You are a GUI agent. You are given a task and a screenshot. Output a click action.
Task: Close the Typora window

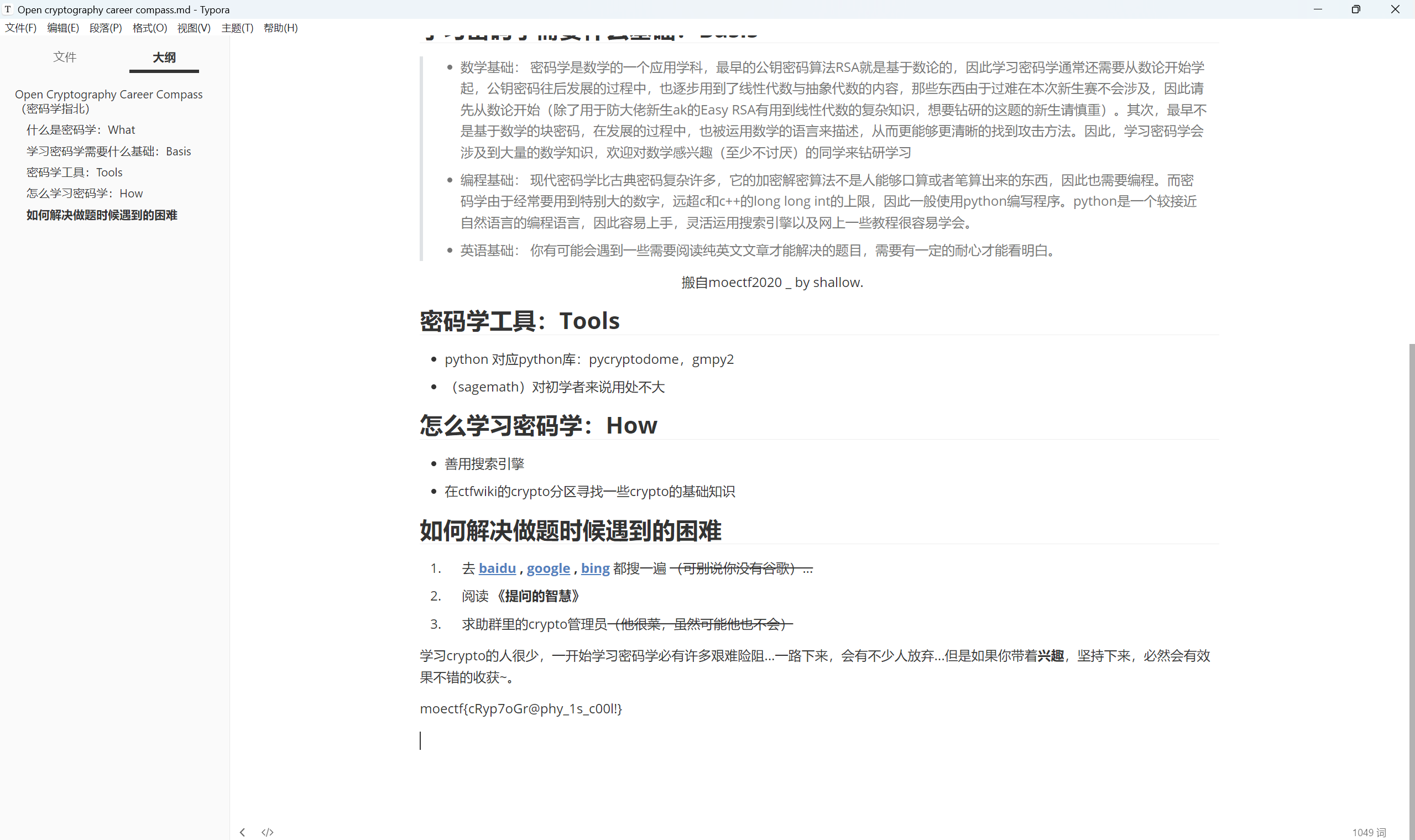(1395, 9)
